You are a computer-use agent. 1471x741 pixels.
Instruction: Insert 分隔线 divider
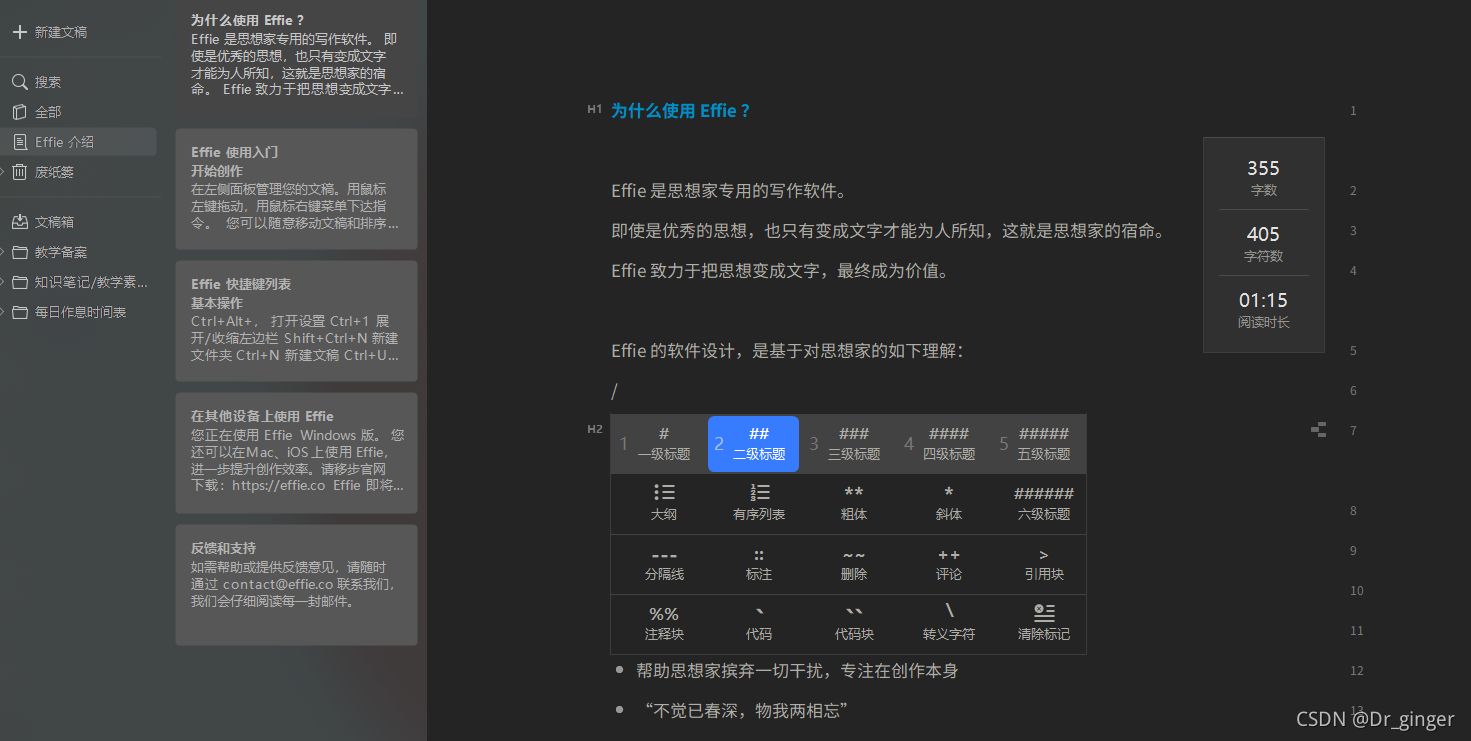[x=664, y=564]
